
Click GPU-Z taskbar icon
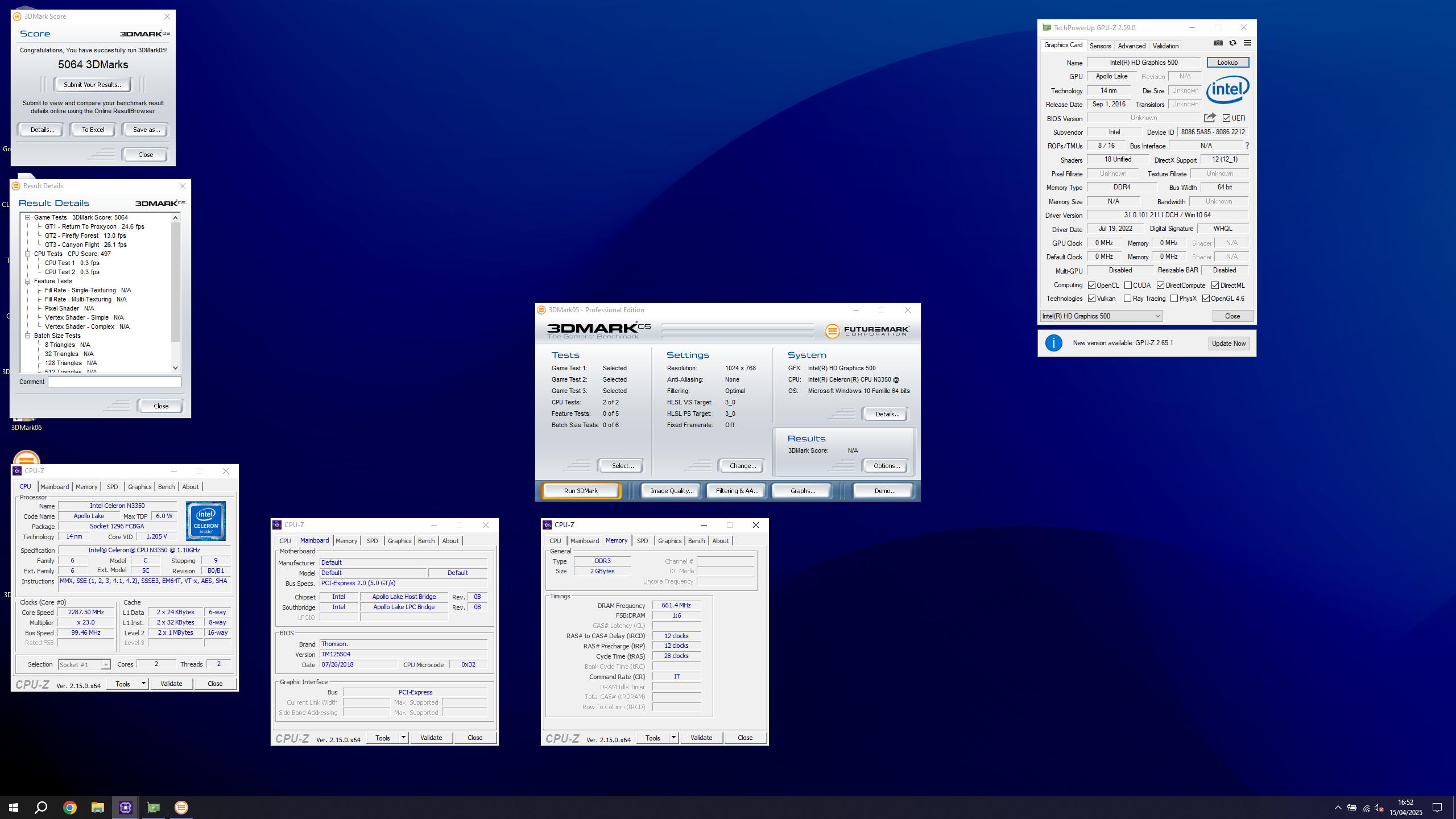[x=154, y=808]
